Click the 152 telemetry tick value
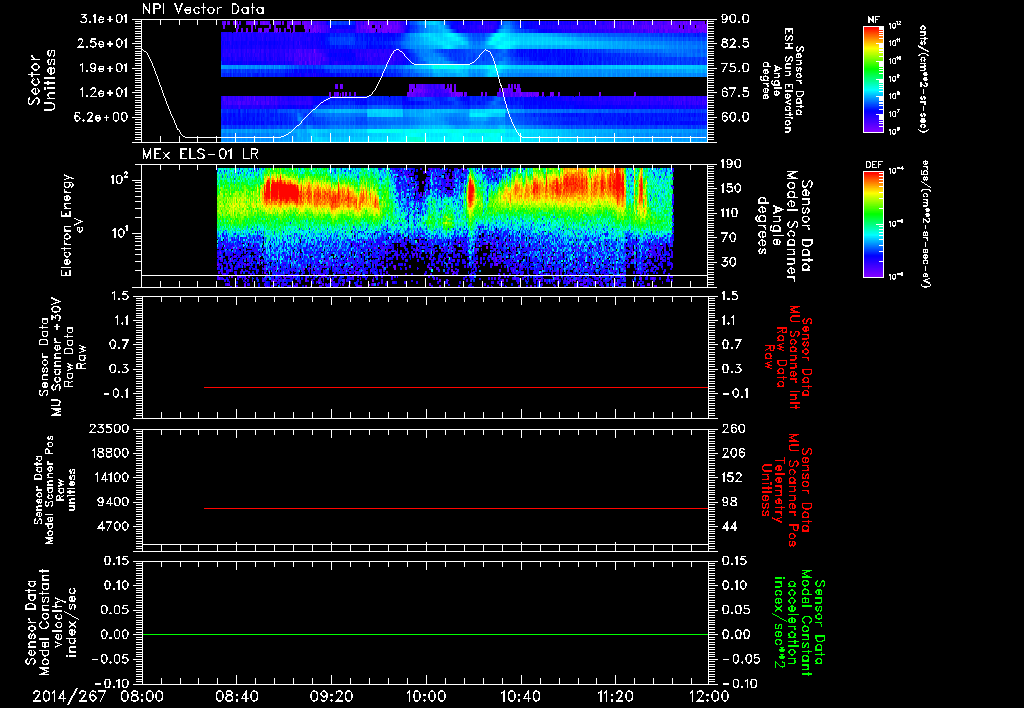This screenshot has height=708, width=1024. click(732, 477)
